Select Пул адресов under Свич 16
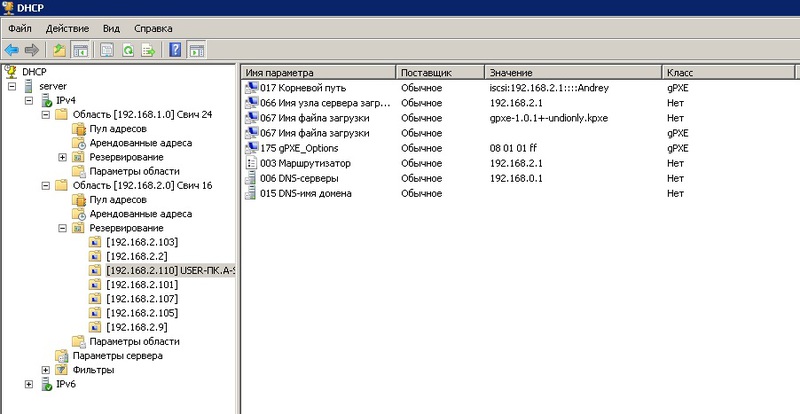 (118, 200)
